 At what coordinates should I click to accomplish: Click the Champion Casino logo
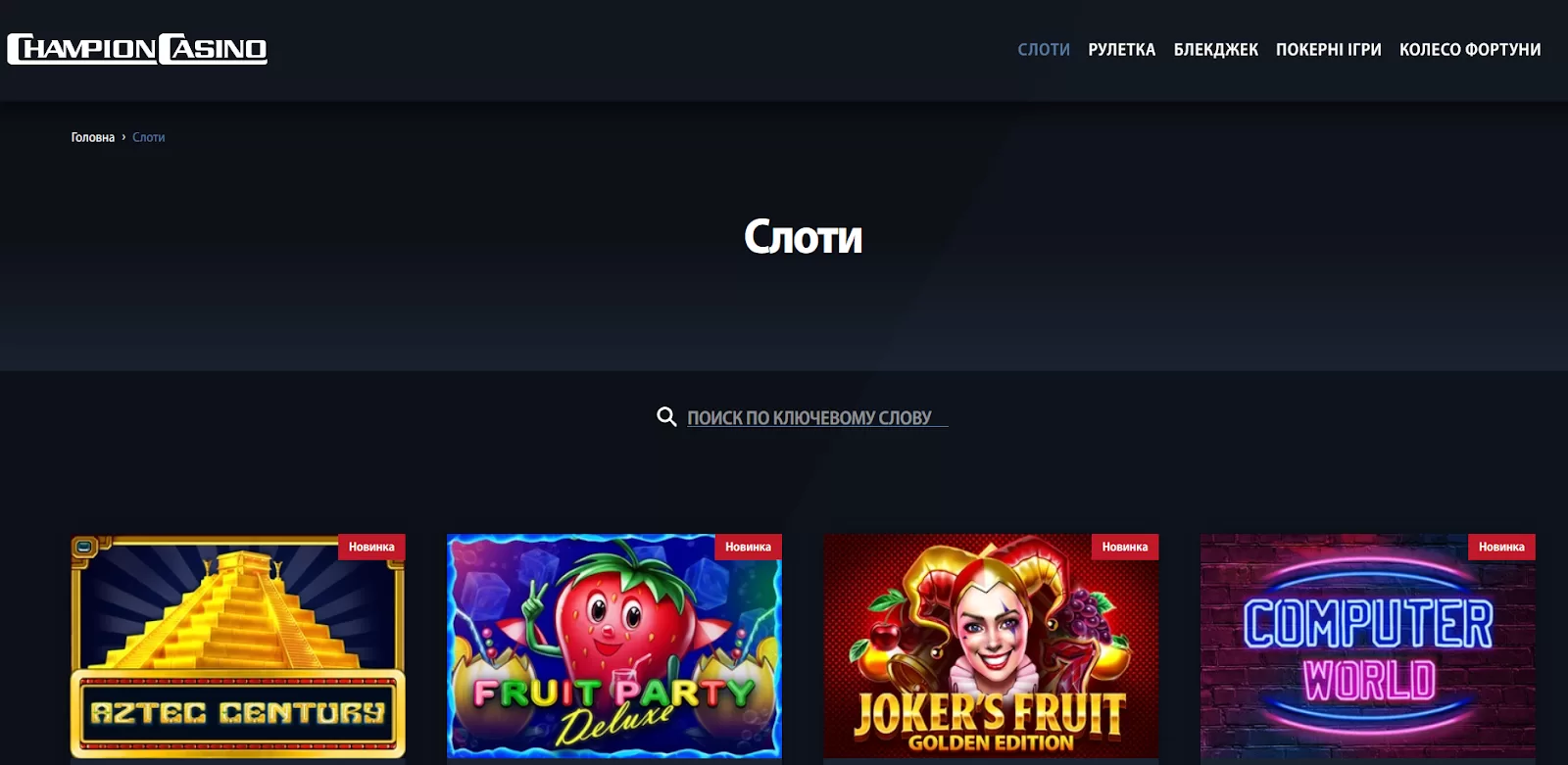137,49
